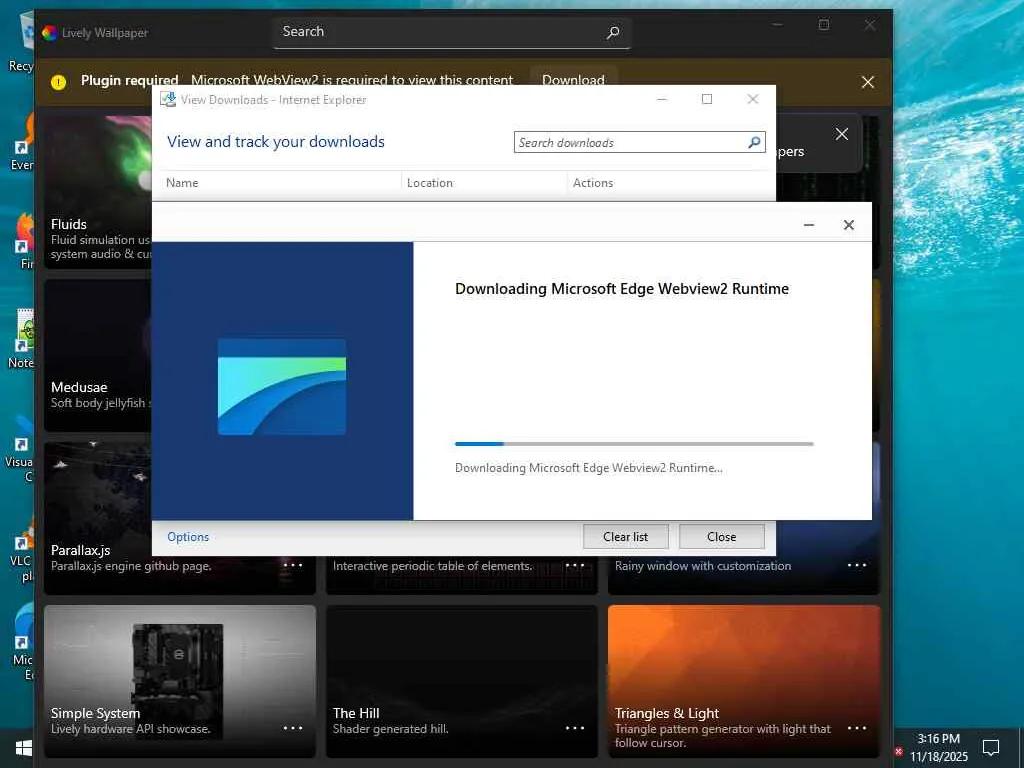Close the panel behind View Downloads window
Screen dimensions: 1024x768
coord(842,134)
